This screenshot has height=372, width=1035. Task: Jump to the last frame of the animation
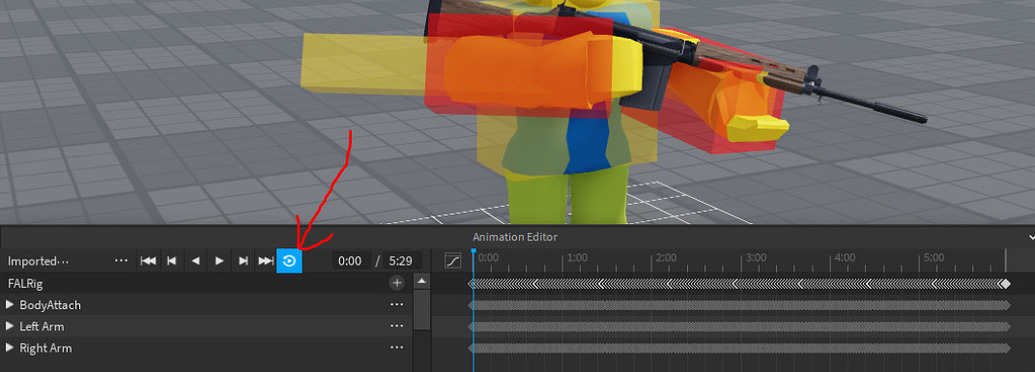(x=266, y=261)
